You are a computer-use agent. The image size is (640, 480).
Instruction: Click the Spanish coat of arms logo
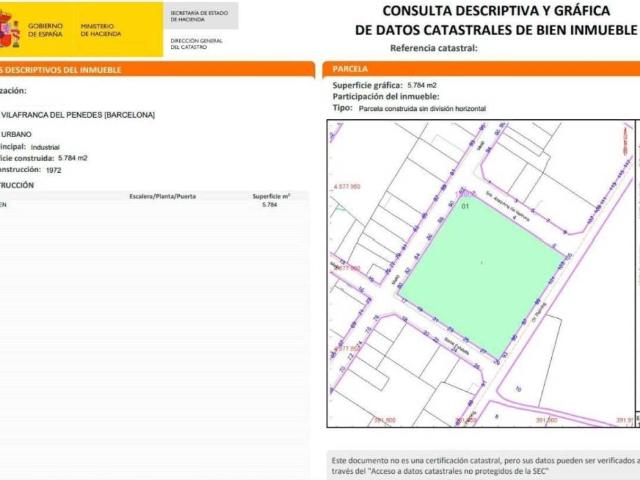pos(9,29)
